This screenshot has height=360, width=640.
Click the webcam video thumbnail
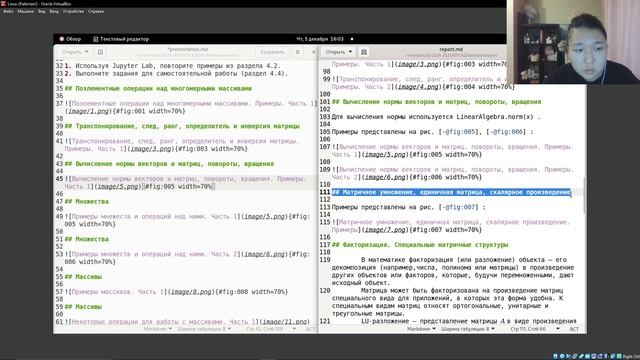[573, 42]
